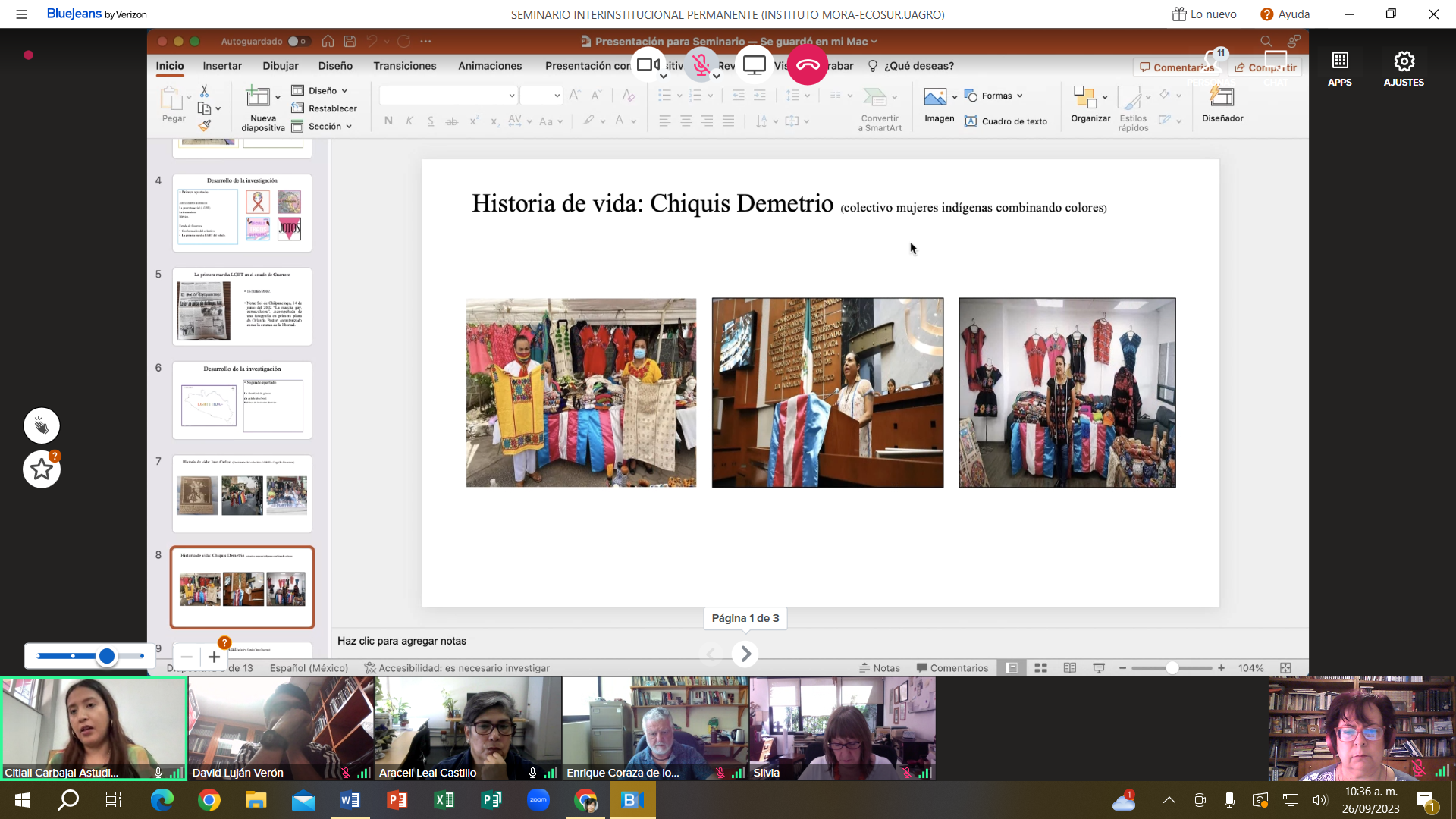The image size is (1456, 819).
Task: Open the Windows Start button
Action: coord(23,800)
